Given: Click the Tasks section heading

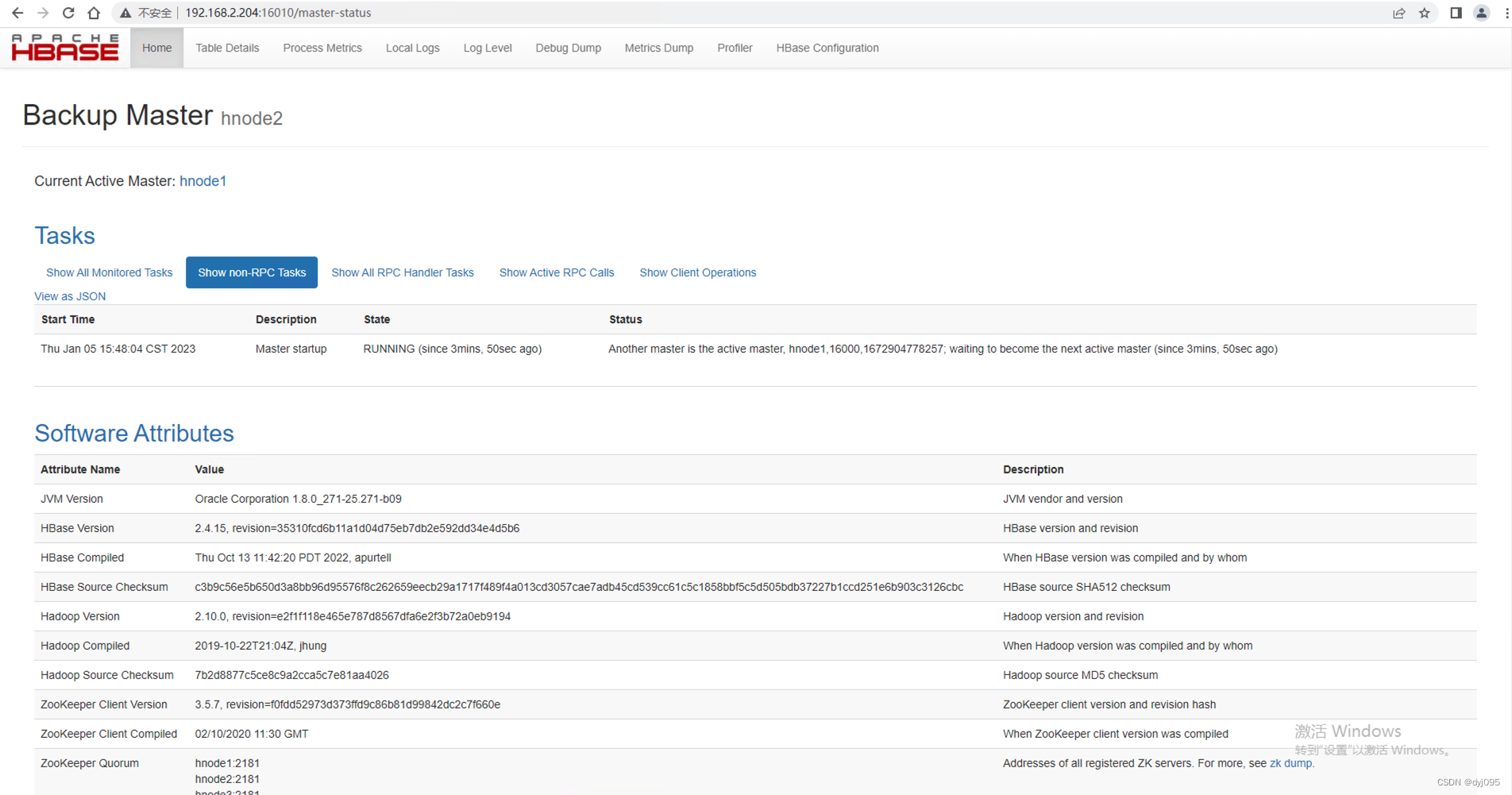Looking at the screenshot, I should point(64,236).
